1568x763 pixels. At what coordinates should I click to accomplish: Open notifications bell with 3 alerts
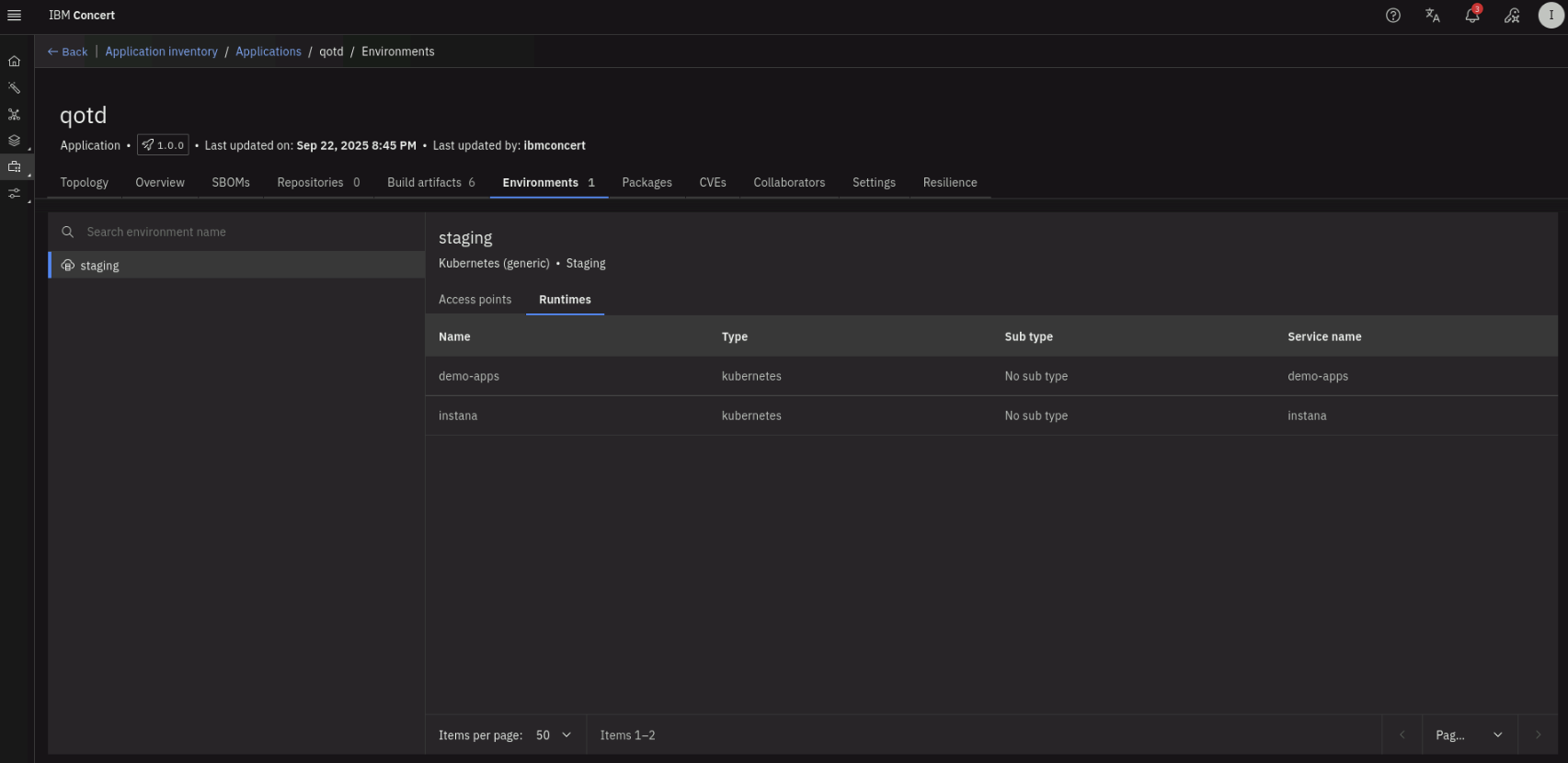coord(1471,16)
